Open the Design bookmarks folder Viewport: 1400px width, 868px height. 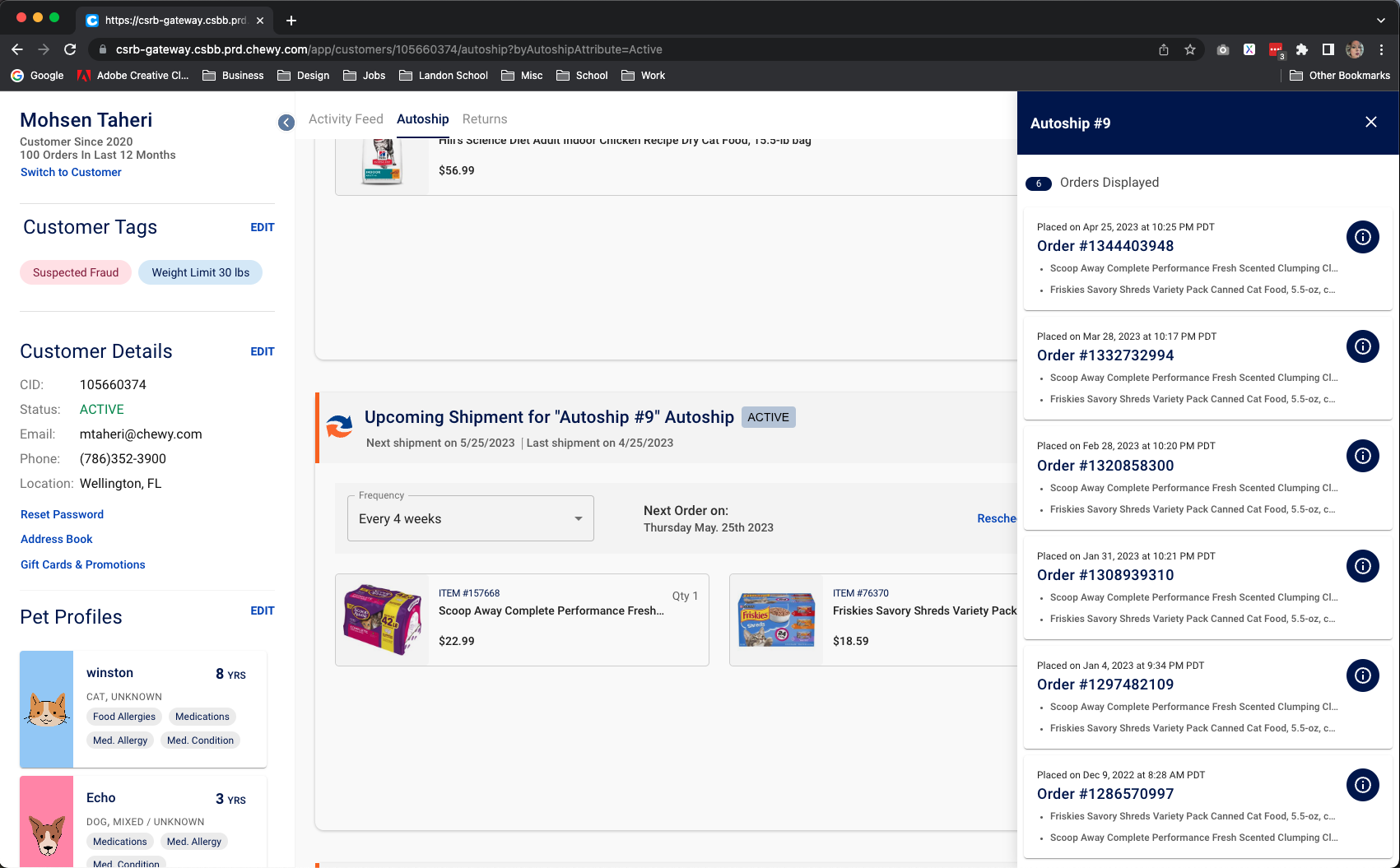pos(304,75)
